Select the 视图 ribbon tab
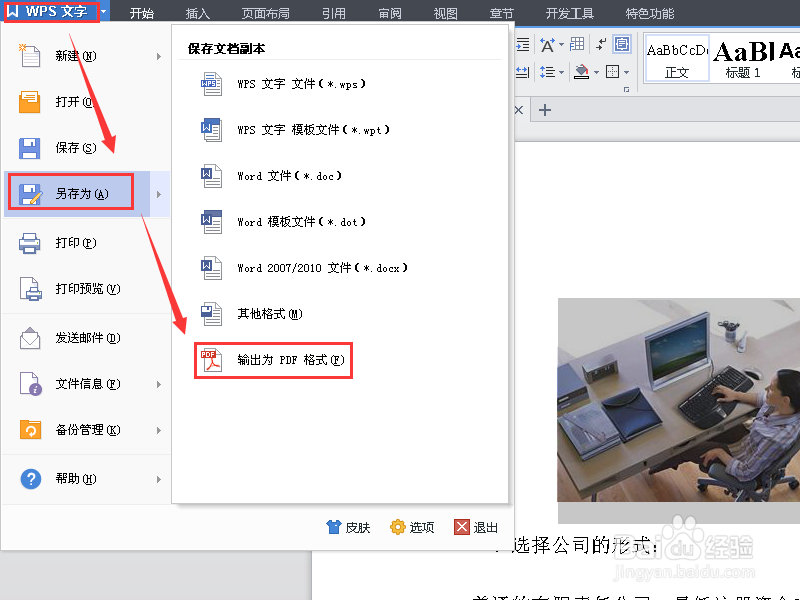 445,13
